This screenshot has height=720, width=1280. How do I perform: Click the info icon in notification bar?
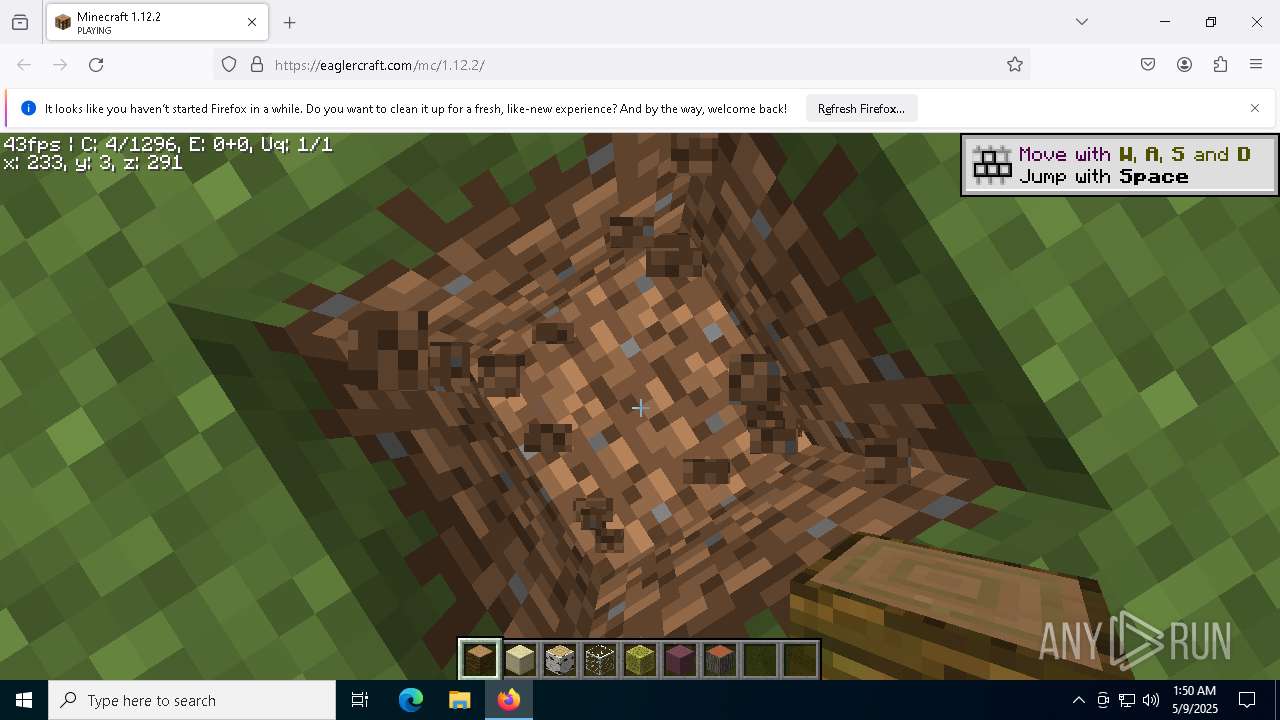[28, 108]
